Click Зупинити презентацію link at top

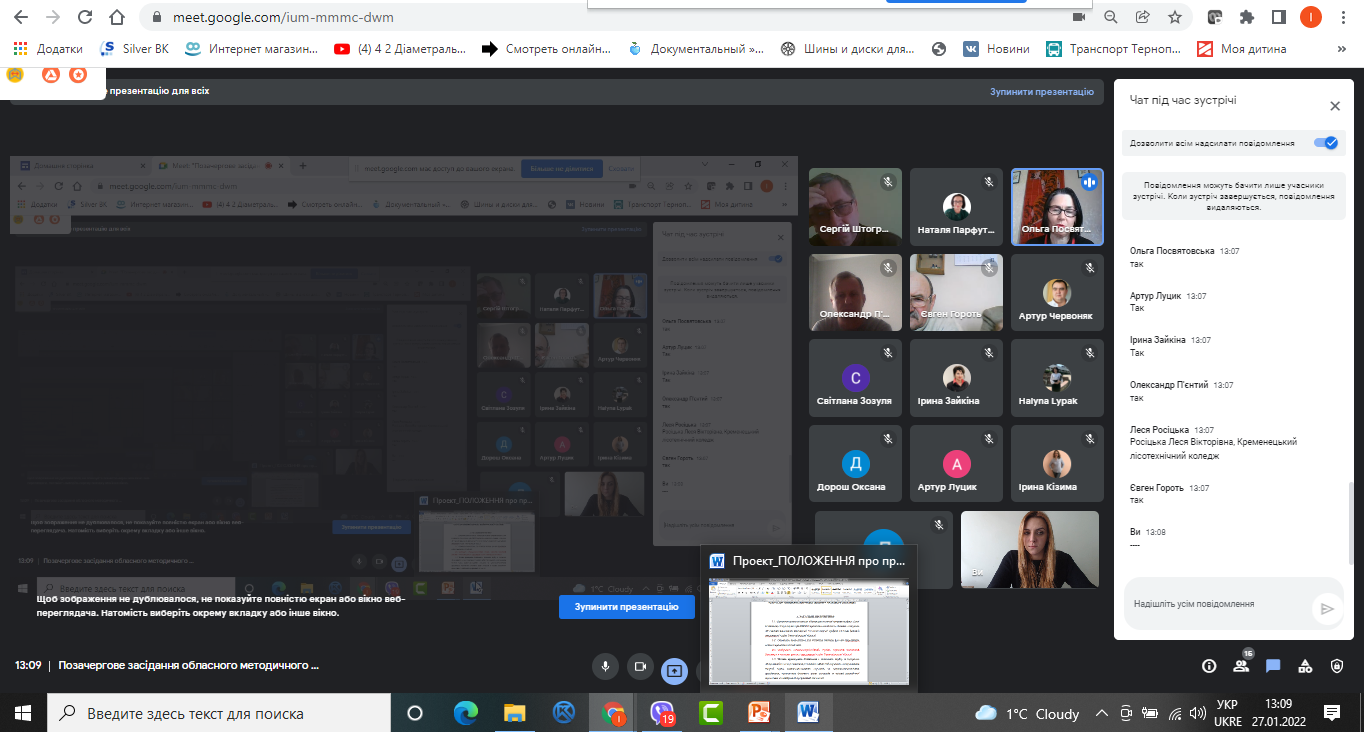tap(1042, 92)
